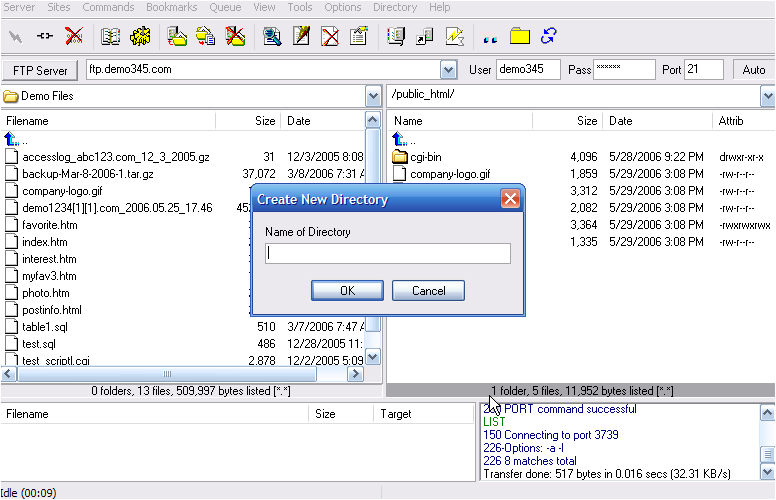Viewport: 776px width, 500px height.
Task: Click the view file magnifier icon
Action: (x=272, y=37)
